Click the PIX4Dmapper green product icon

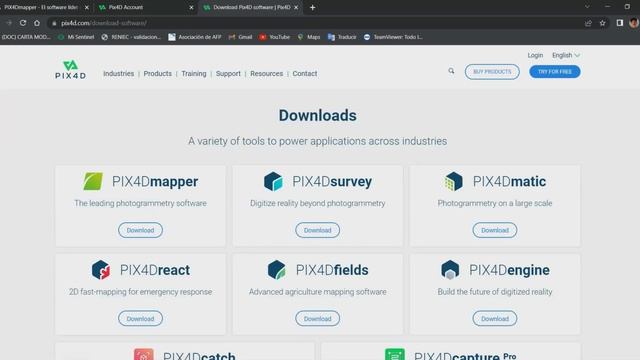pos(93,181)
